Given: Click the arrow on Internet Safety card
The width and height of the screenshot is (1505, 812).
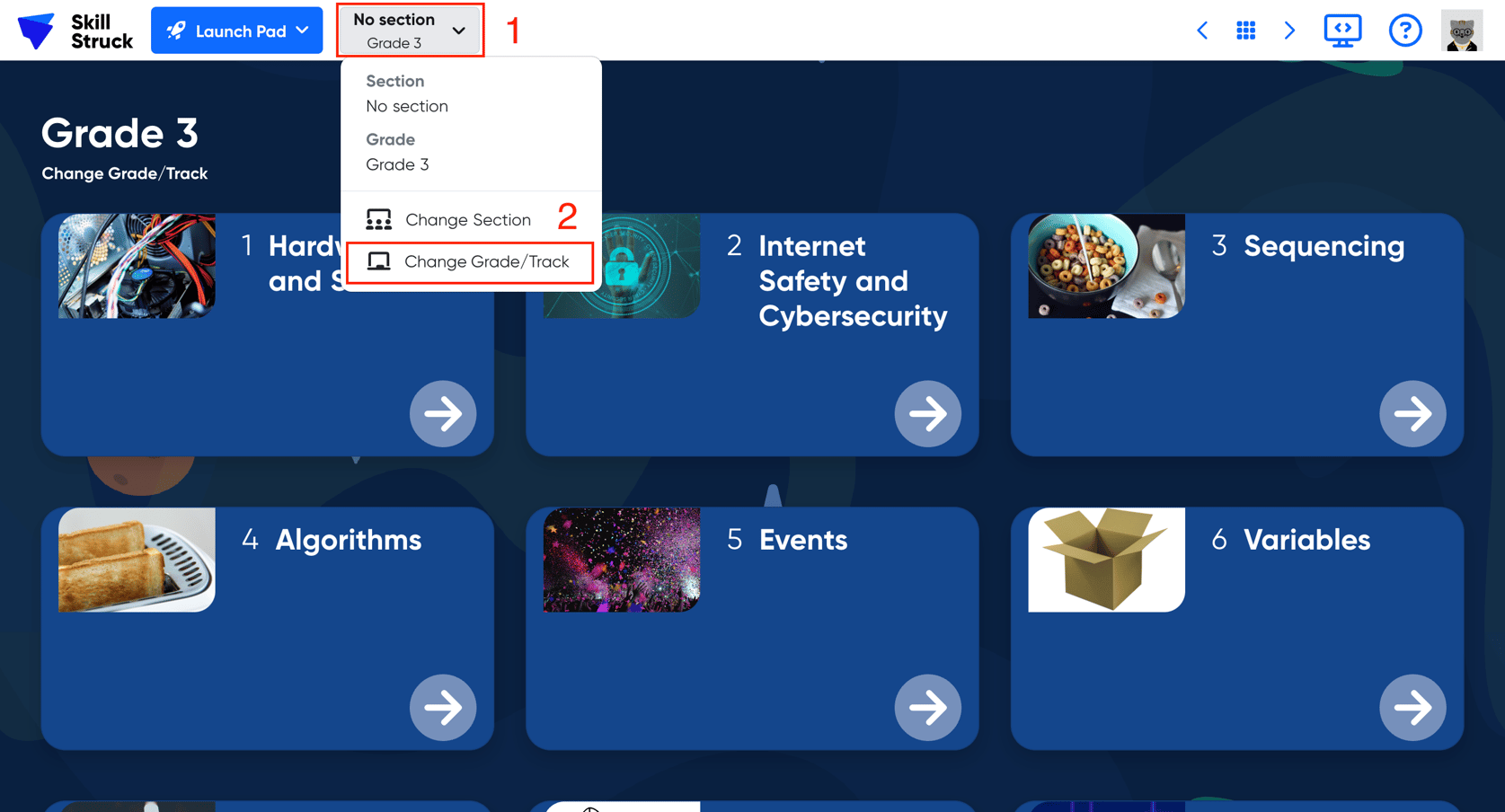Looking at the screenshot, I should pos(927,413).
